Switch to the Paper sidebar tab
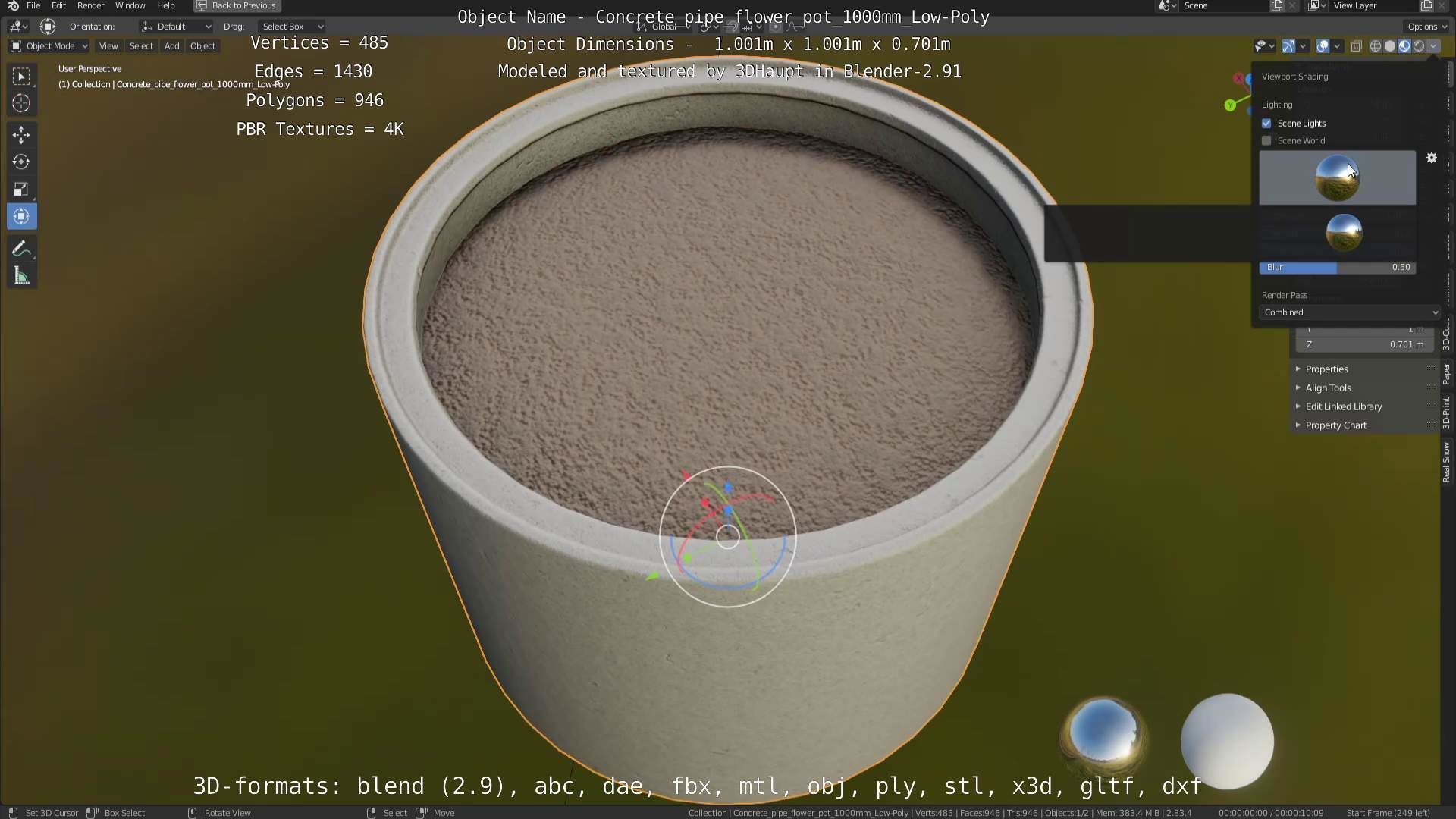 (x=1447, y=373)
